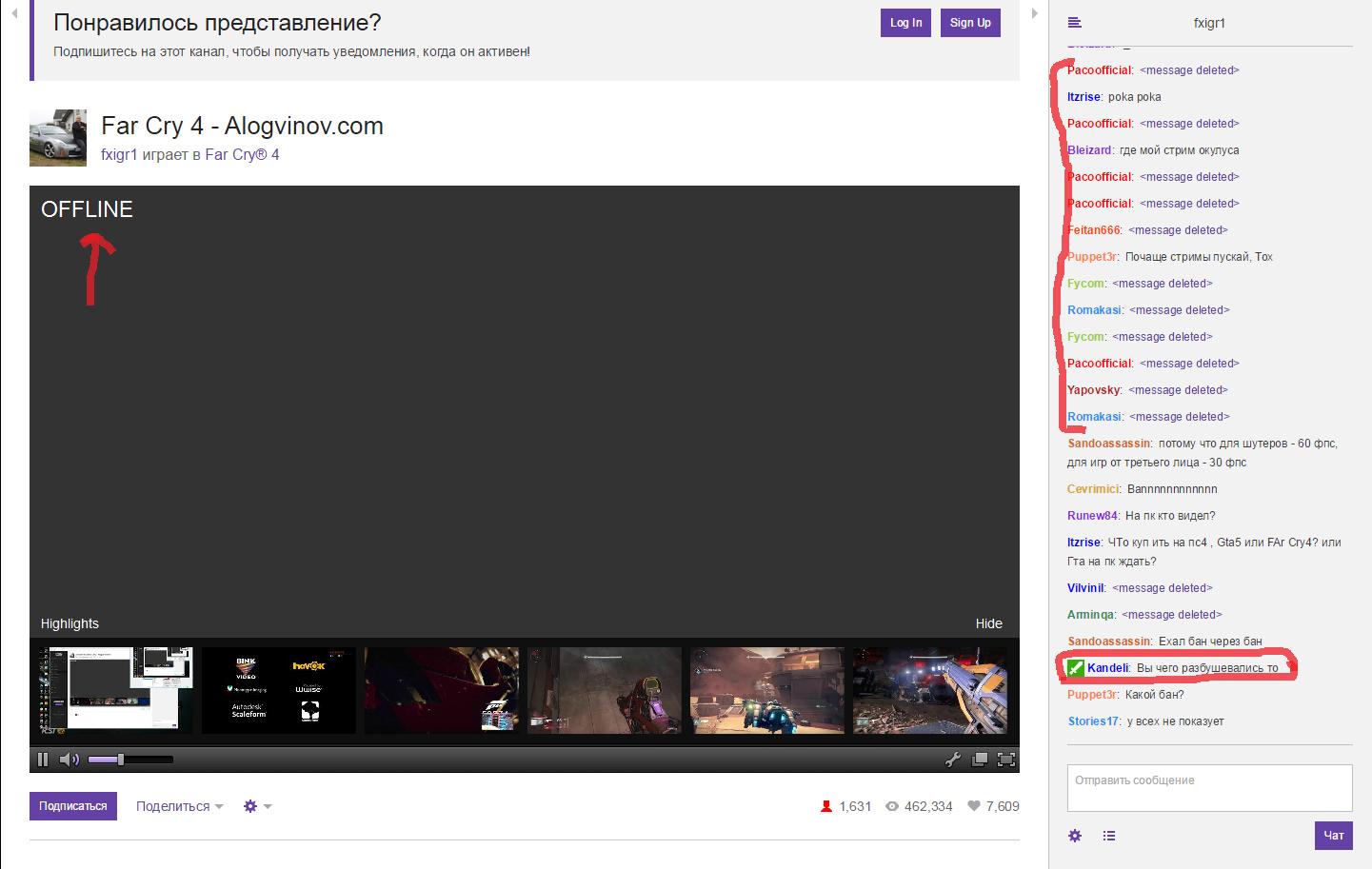
Task: Click the Подписаться button
Action: [x=73, y=806]
